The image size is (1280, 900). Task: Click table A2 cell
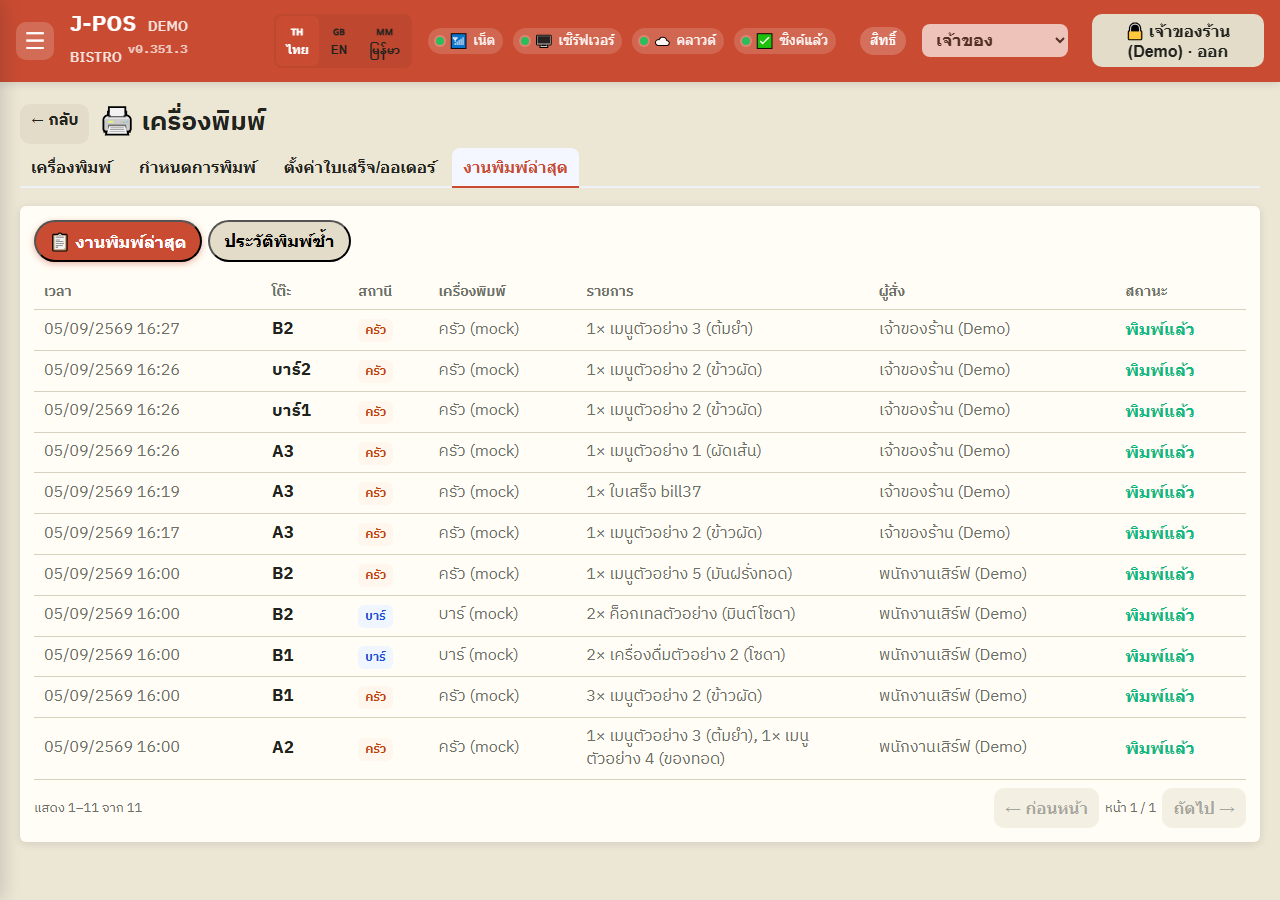[x=283, y=747]
